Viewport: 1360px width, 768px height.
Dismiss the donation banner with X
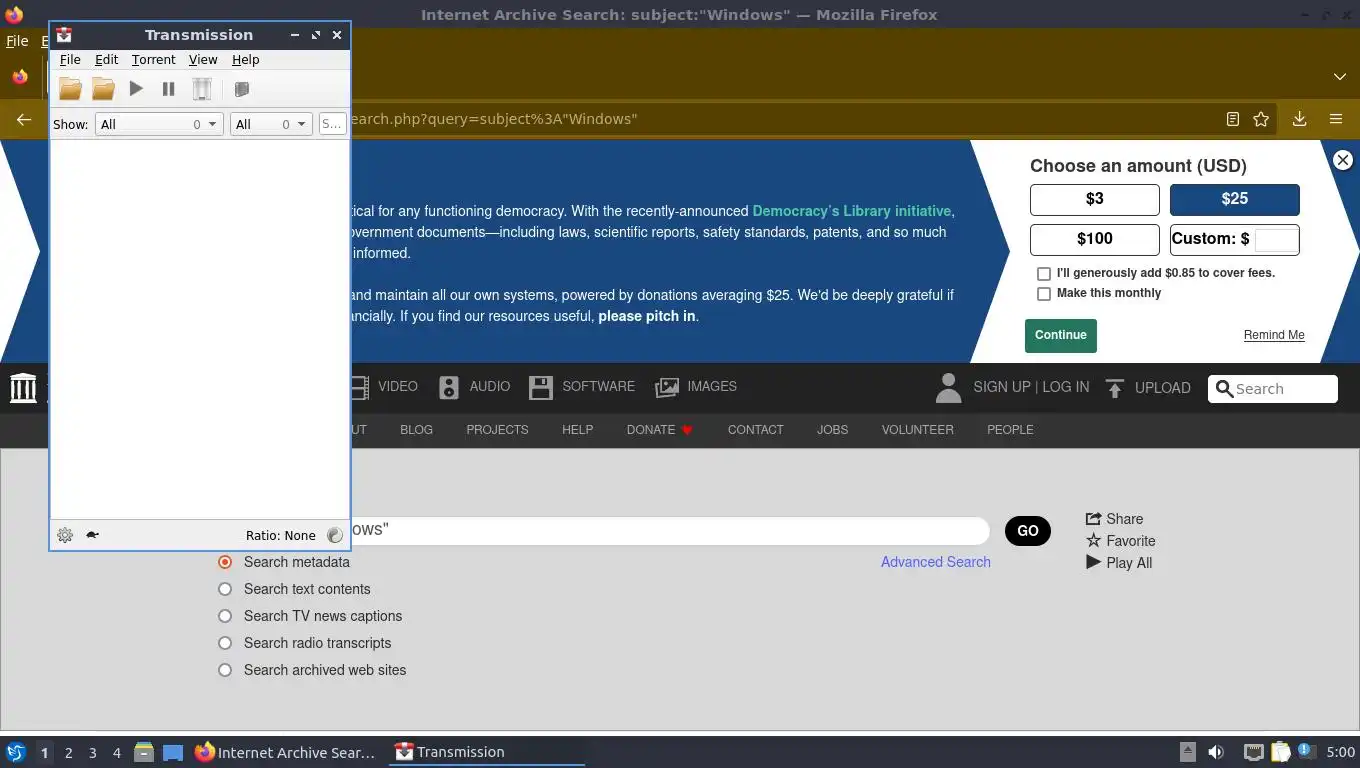coord(1343,160)
